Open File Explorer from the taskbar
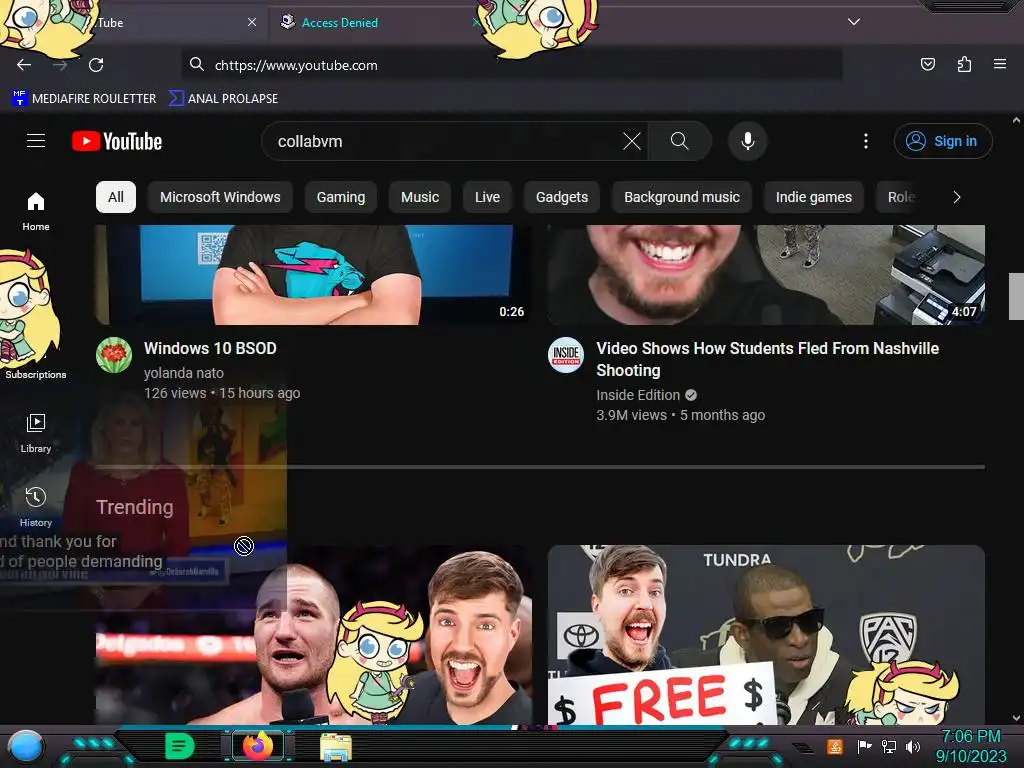This screenshot has height=768, width=1024. click(336, 747)
